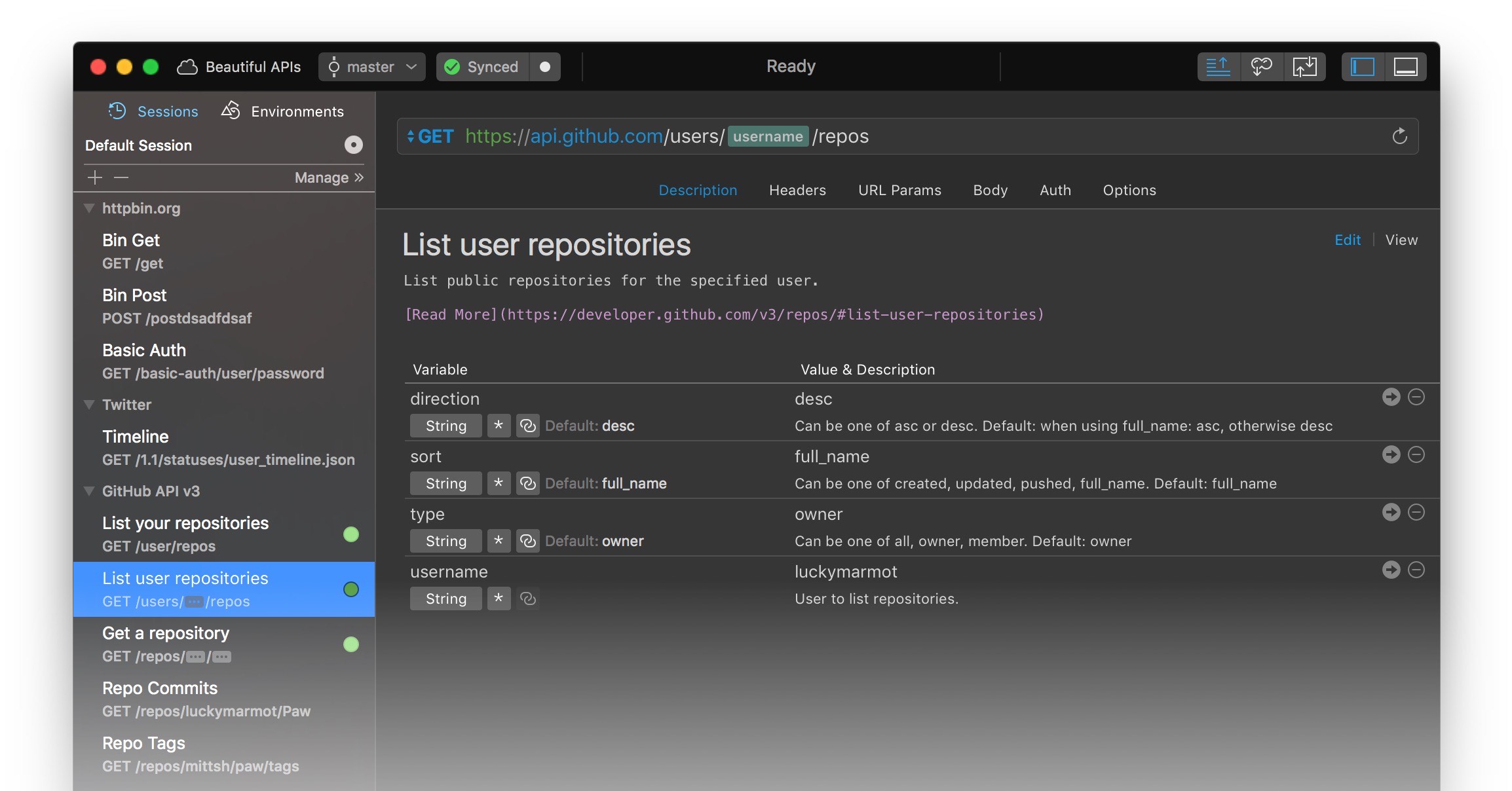Click link icon for direction variable

pyautogui.click(x=528, y=426)
